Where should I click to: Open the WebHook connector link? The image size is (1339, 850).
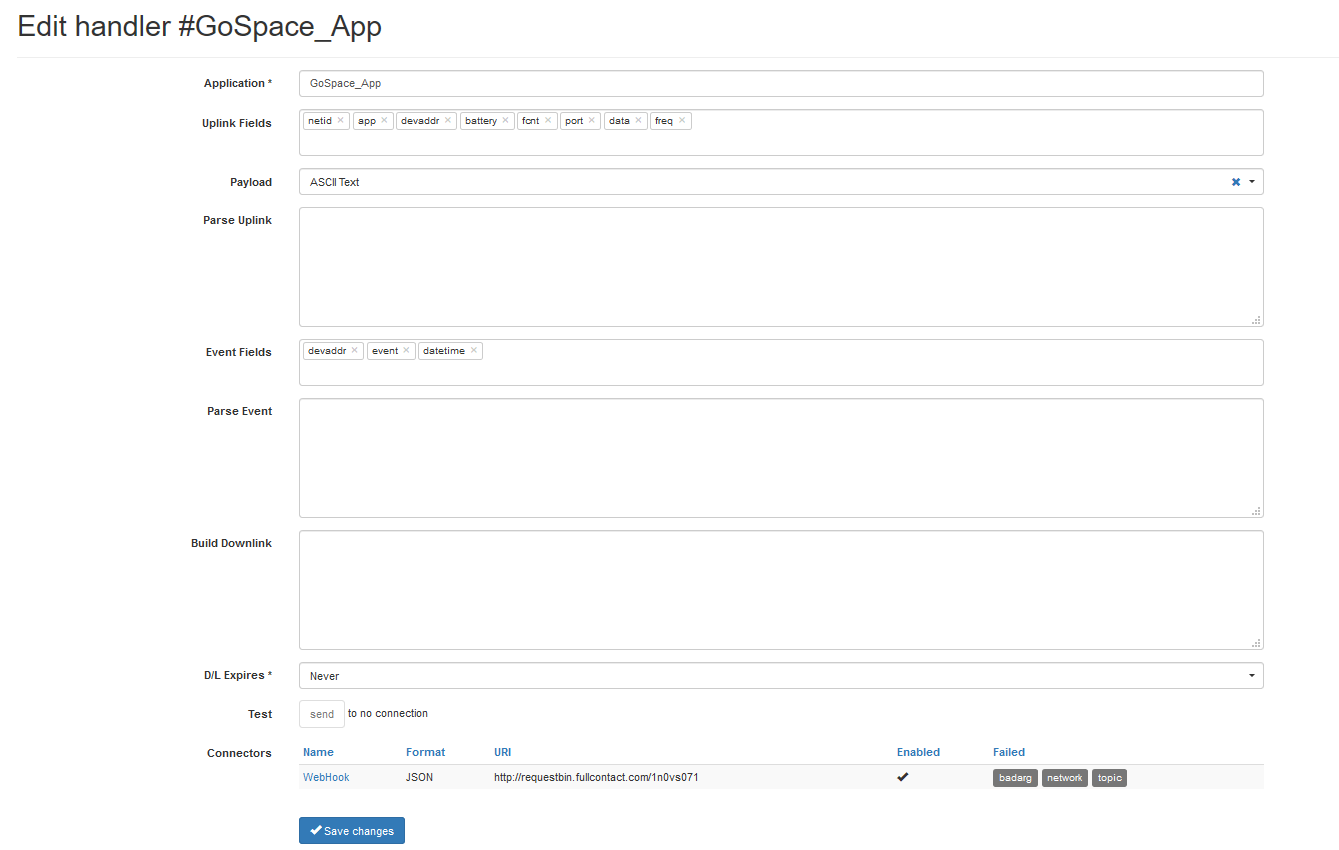coord(326,777)
